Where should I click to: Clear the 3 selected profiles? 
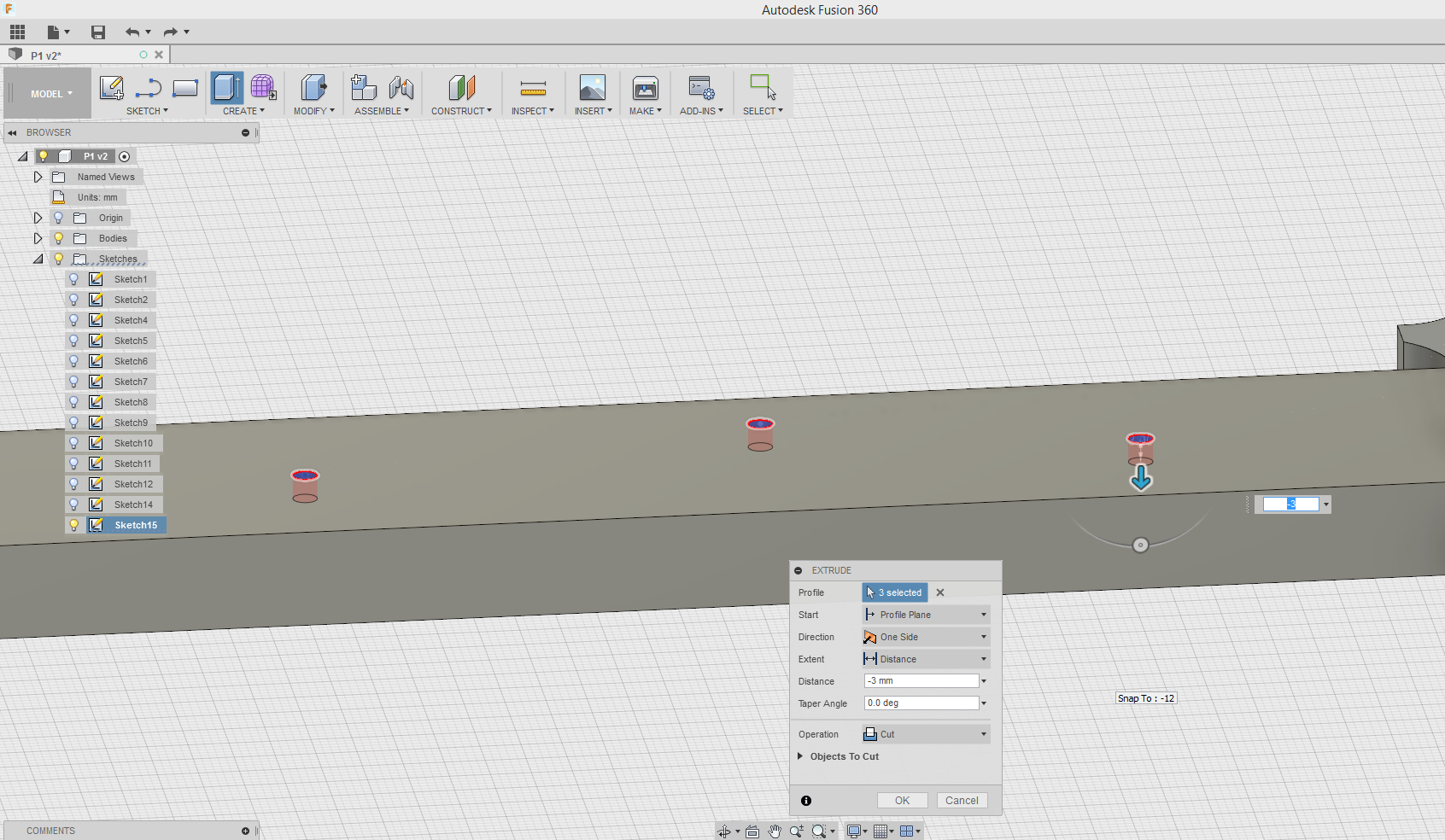940,592
